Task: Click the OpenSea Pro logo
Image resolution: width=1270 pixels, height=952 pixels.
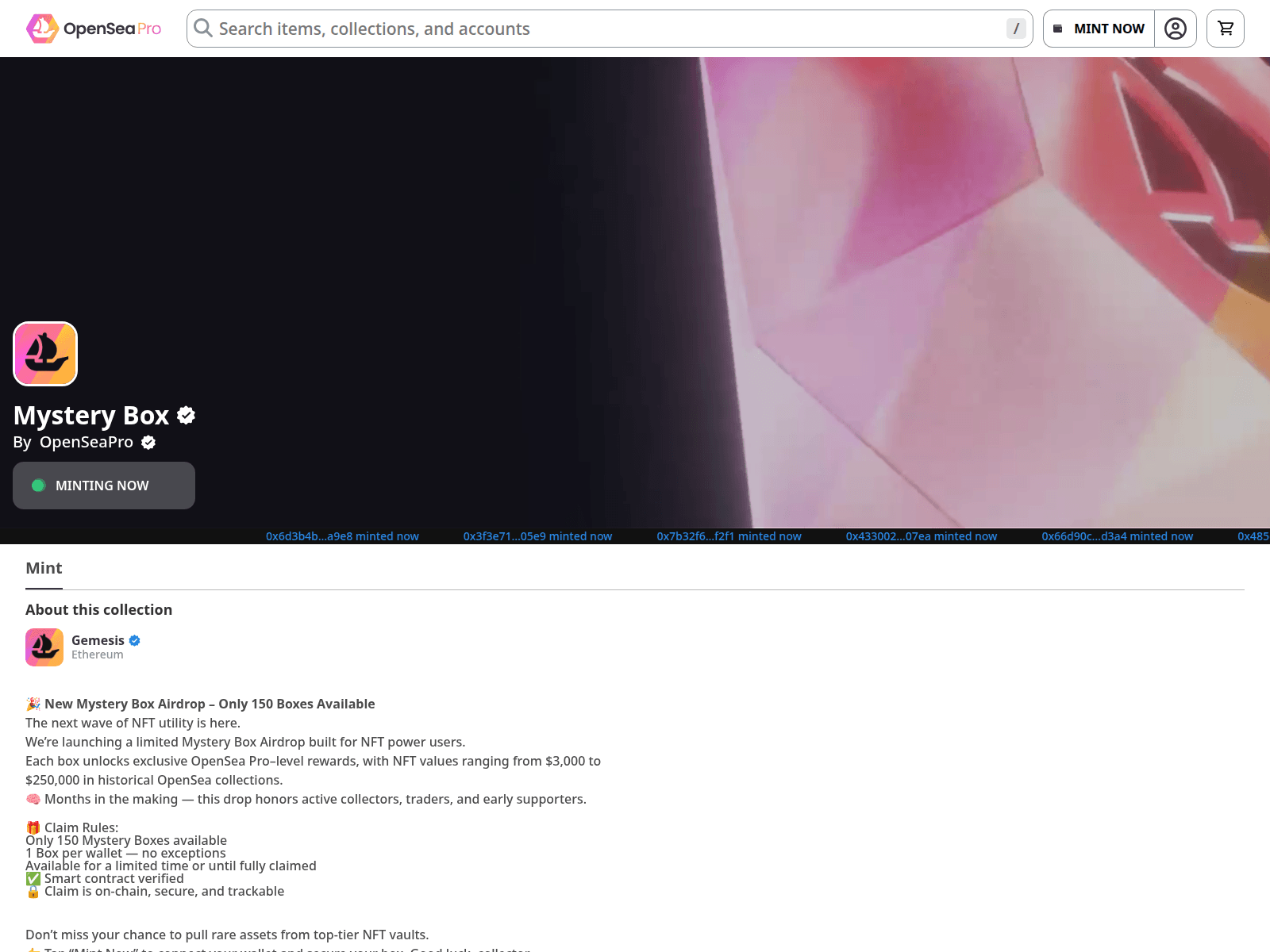Action: tap(94, 29)
